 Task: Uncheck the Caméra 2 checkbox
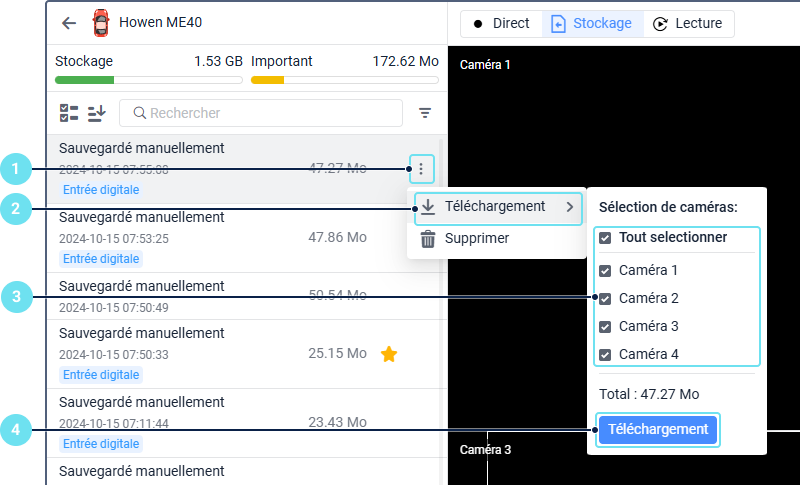point(605,299)
